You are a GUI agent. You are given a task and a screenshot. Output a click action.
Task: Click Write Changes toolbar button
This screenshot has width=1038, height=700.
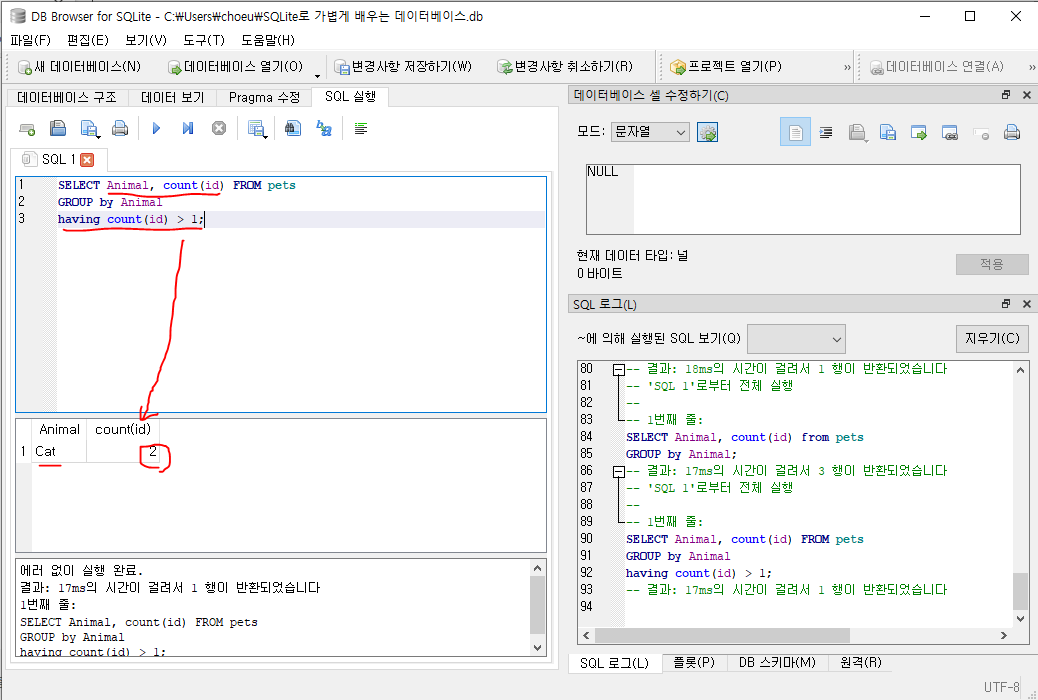click(402, 66)
